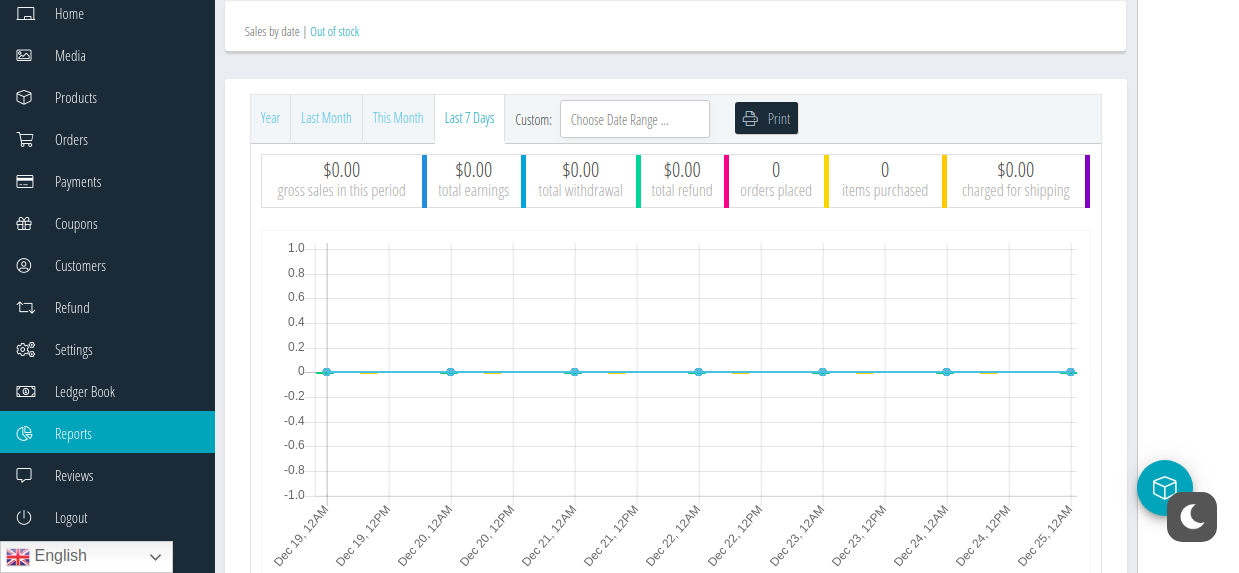Click the total earnings legend item

tap(474, 181)
